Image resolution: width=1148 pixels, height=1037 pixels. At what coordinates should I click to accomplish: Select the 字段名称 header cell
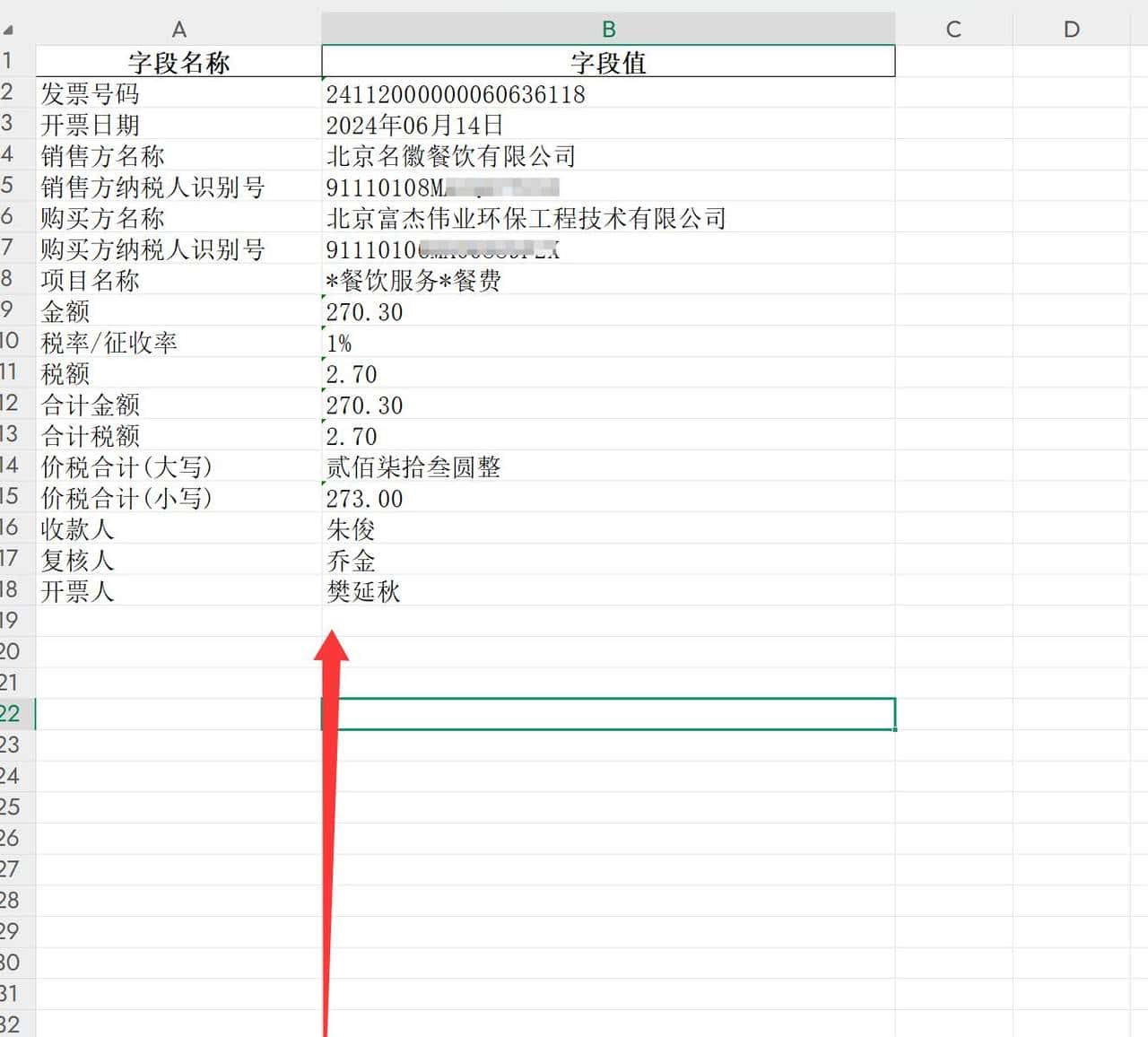[178, 62]
